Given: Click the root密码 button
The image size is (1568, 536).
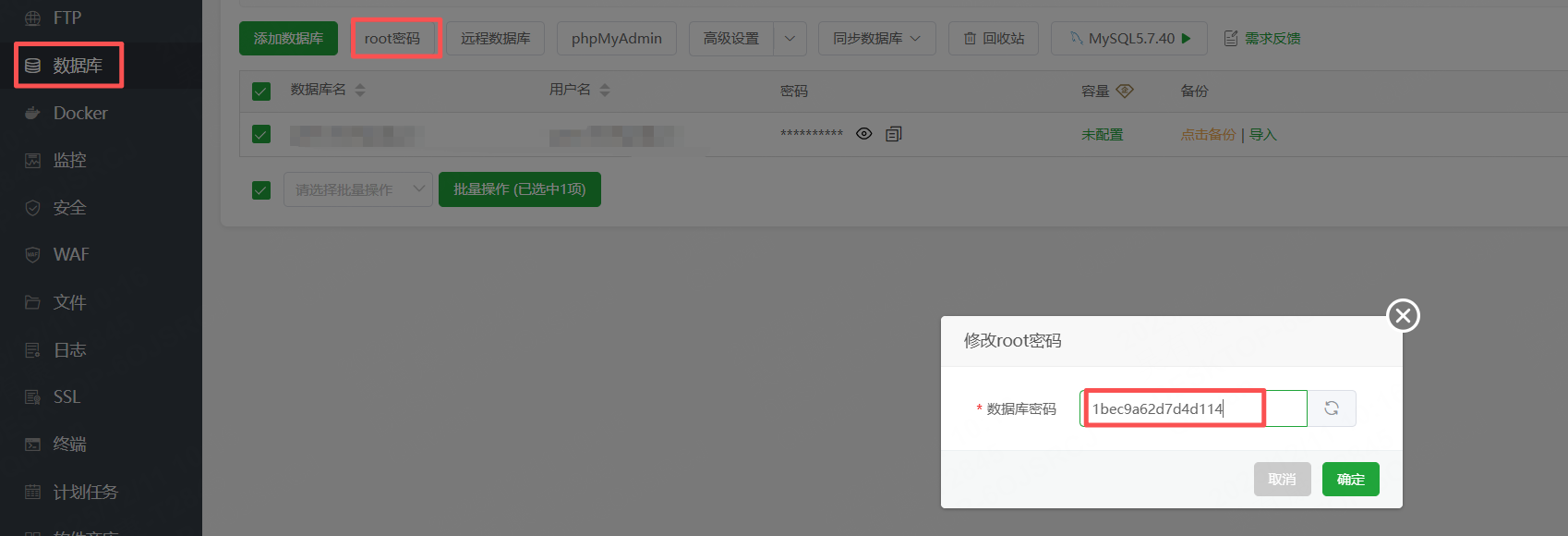Looking at the screenshot, I should coord(392,38).
